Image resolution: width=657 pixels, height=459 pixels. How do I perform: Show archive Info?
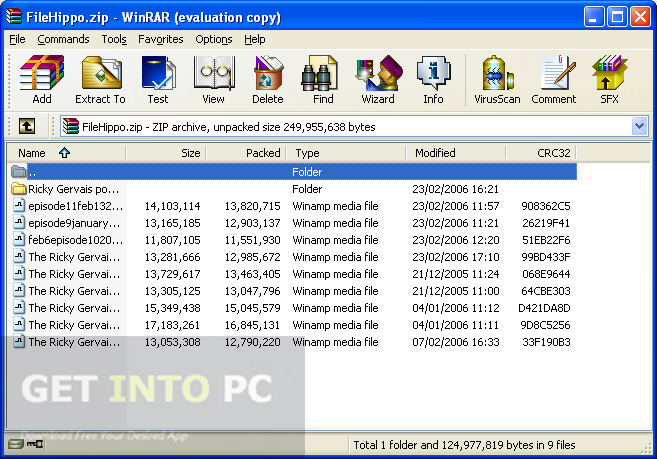pyautogui.click(x=433, y=79)
